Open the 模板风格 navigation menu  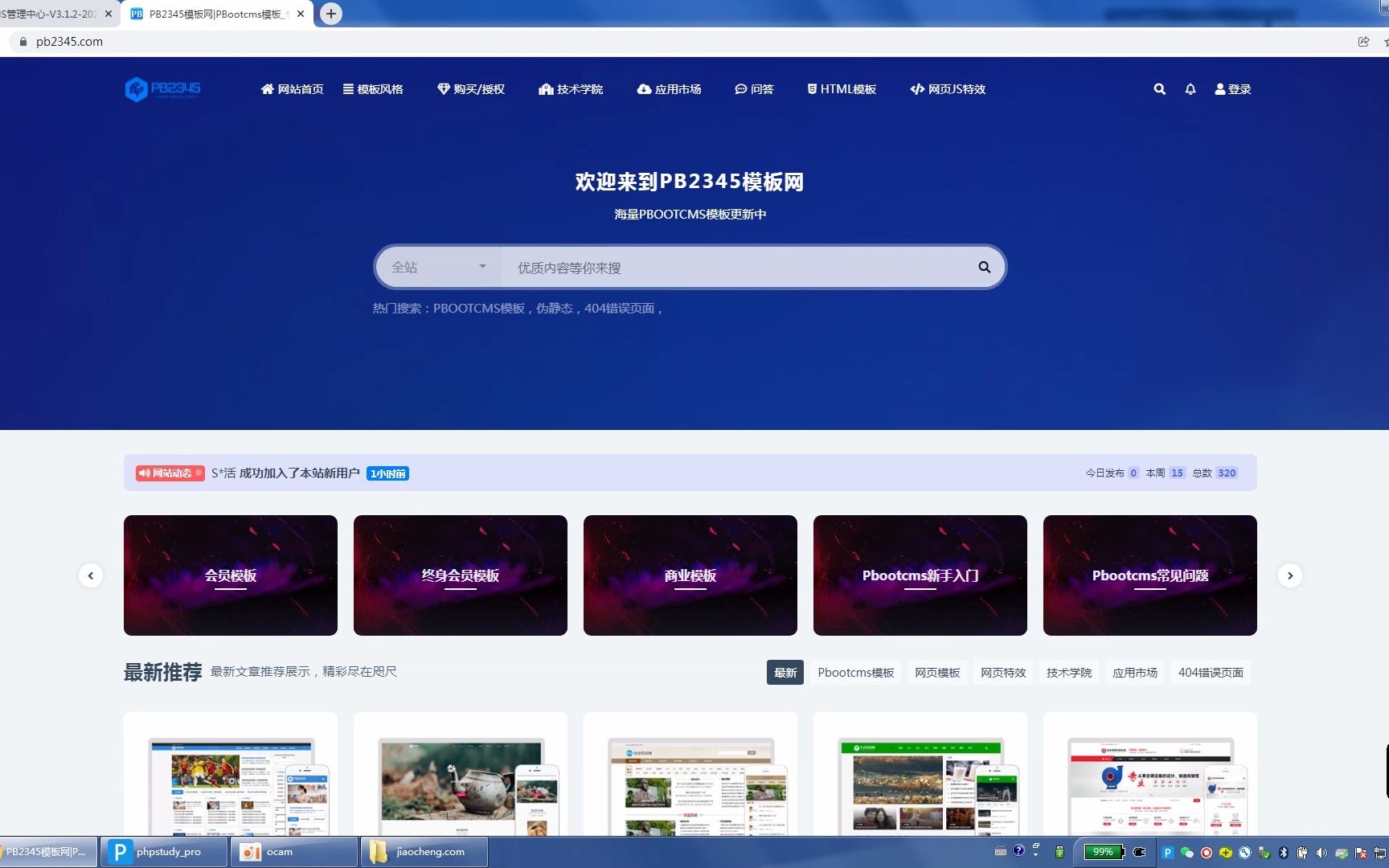(374, 89)
